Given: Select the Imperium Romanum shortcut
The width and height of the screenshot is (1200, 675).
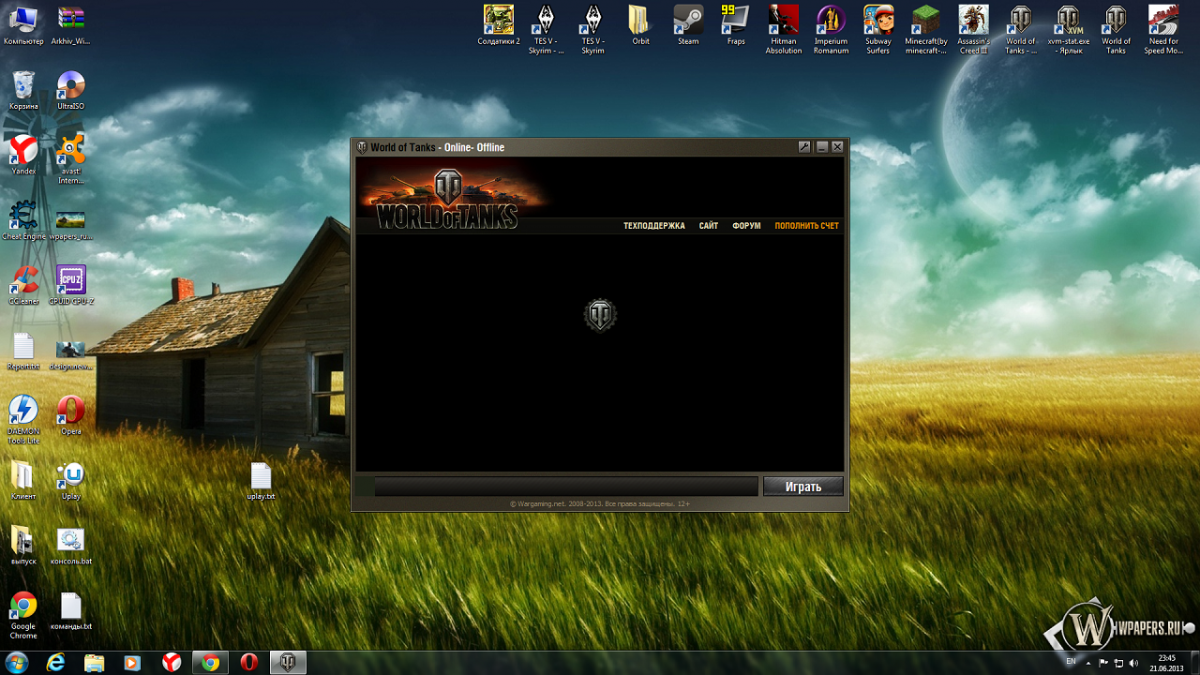Looking at the screenshot, I should (x=830, y=29).
